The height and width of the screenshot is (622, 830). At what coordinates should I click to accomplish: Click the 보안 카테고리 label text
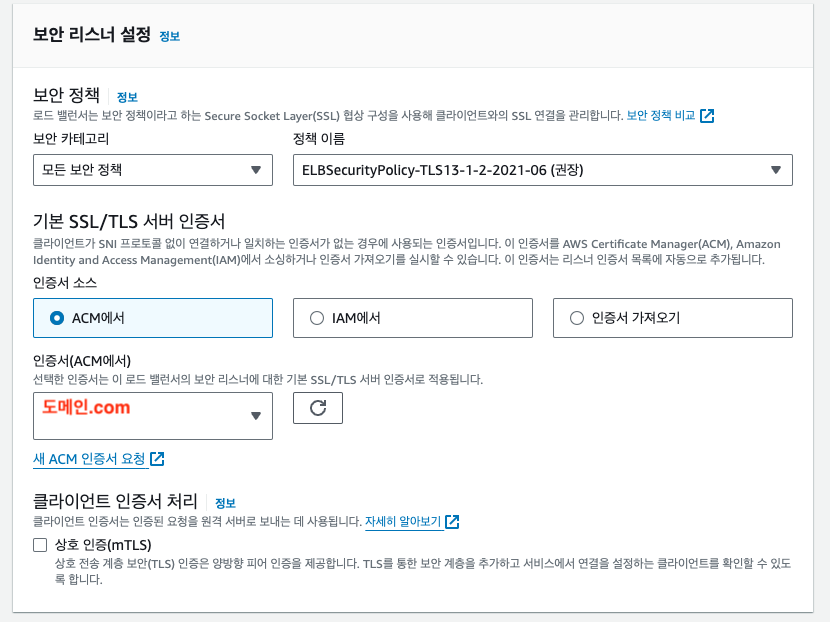tap(71, 139)
